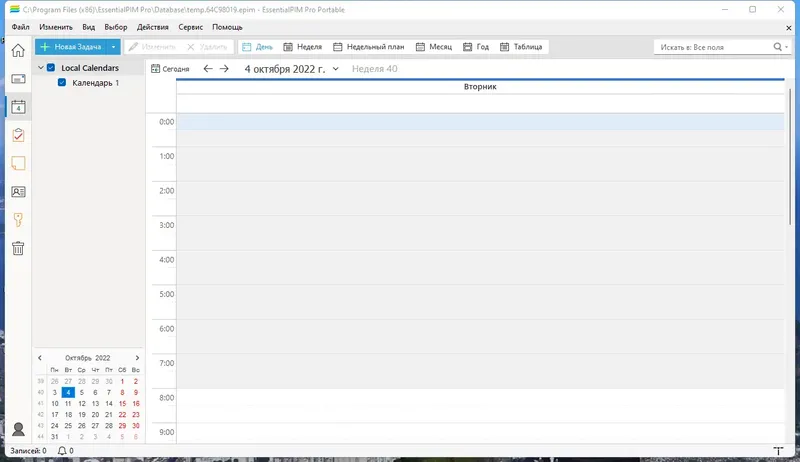Switch to Неделя view
Screen dimensions: 800x462
click(x=303, y=47)
